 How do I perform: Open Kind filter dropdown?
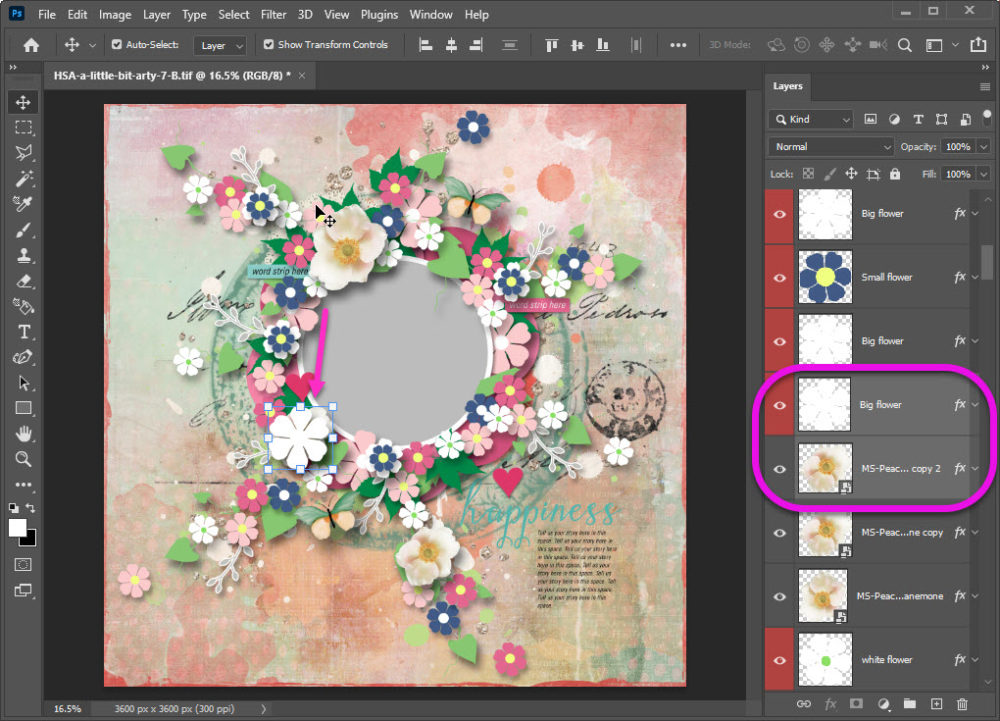[x=811, y=119]
